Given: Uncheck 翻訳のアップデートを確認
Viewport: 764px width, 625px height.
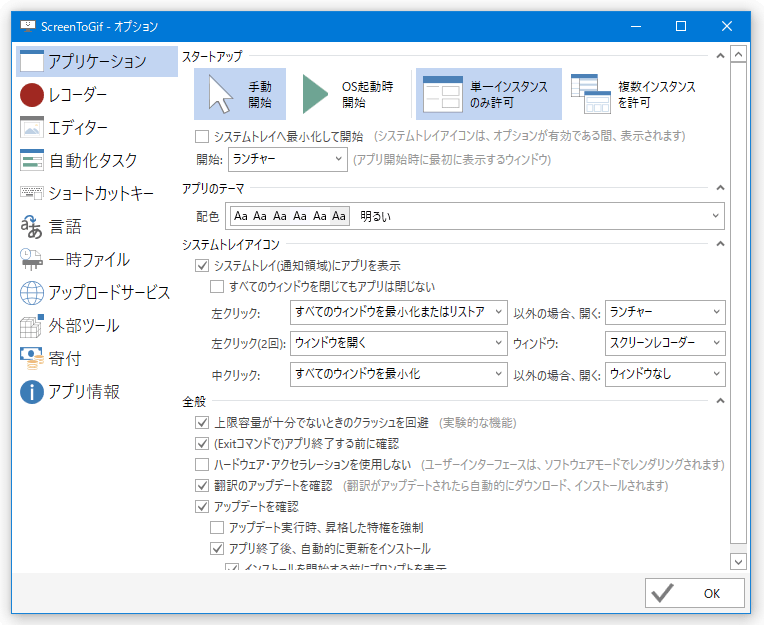Looking at the screenshot, I should [x=202, y=485].
